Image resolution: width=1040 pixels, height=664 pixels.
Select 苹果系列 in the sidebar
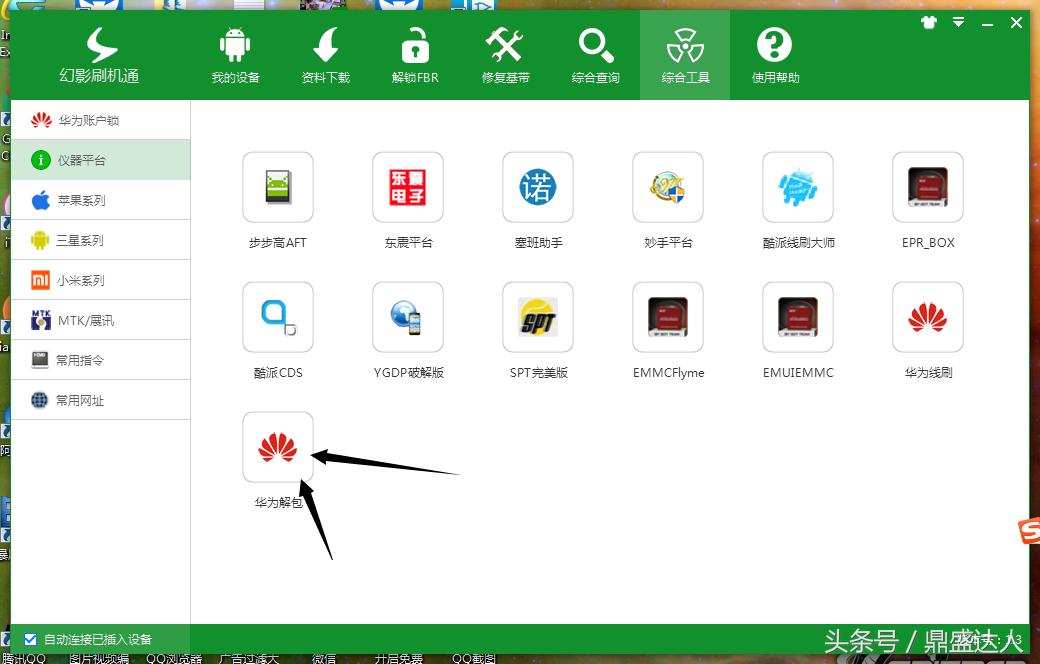pos(101,200)
